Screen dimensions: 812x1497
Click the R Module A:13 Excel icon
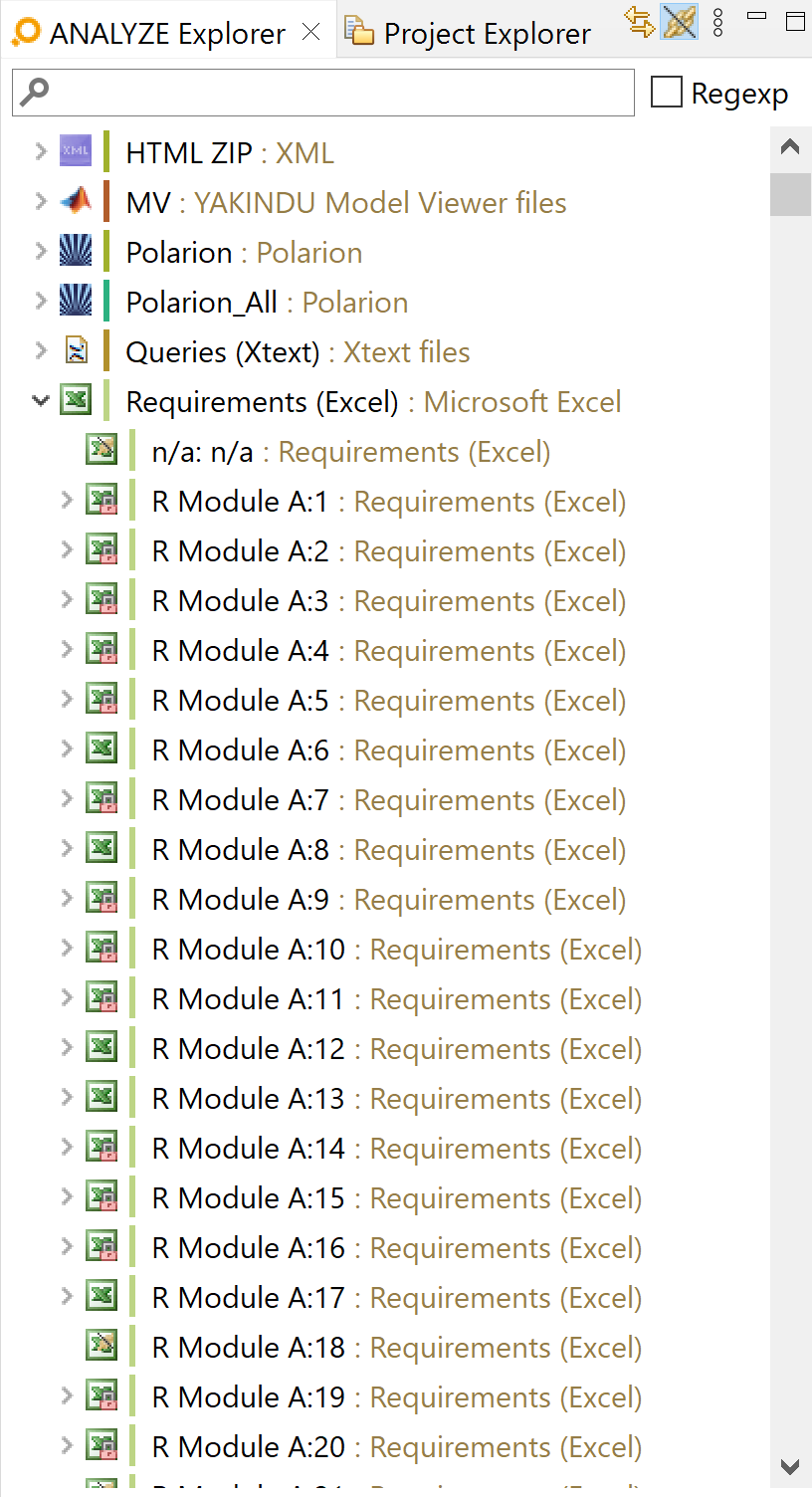pyautogui.click(x=101, y=1097)
